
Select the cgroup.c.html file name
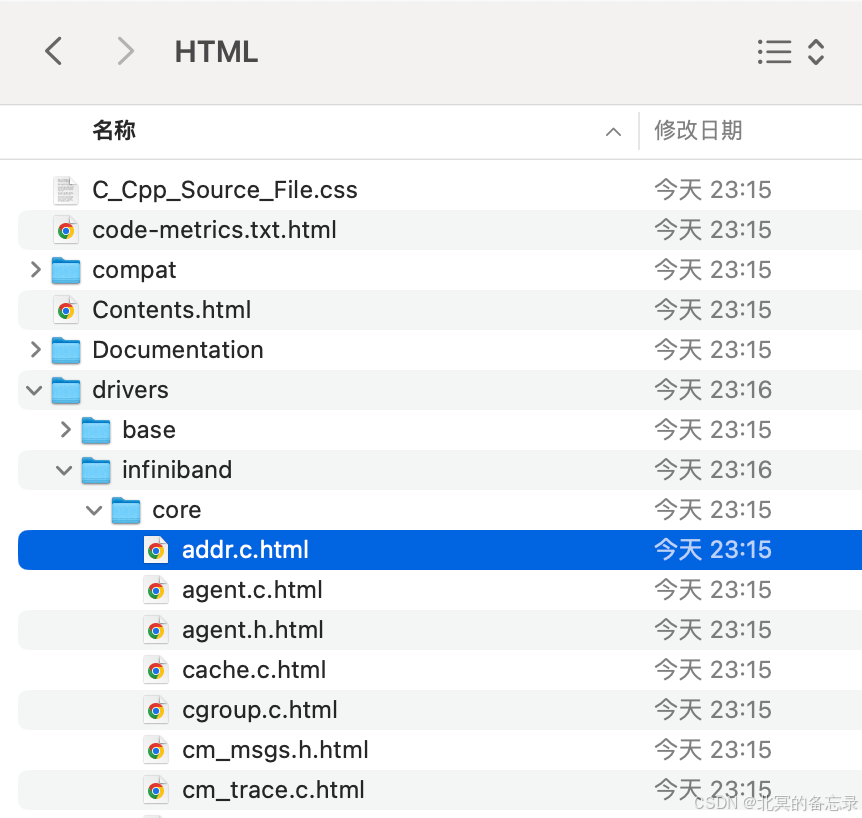259,711
